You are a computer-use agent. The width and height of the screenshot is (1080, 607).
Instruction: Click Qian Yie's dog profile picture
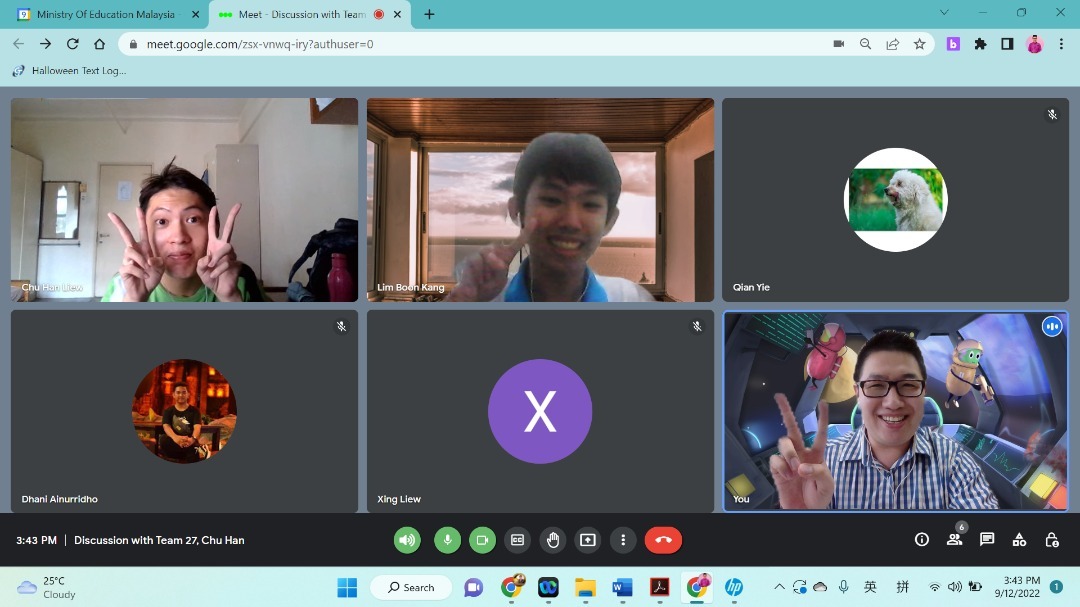point(895,200)
